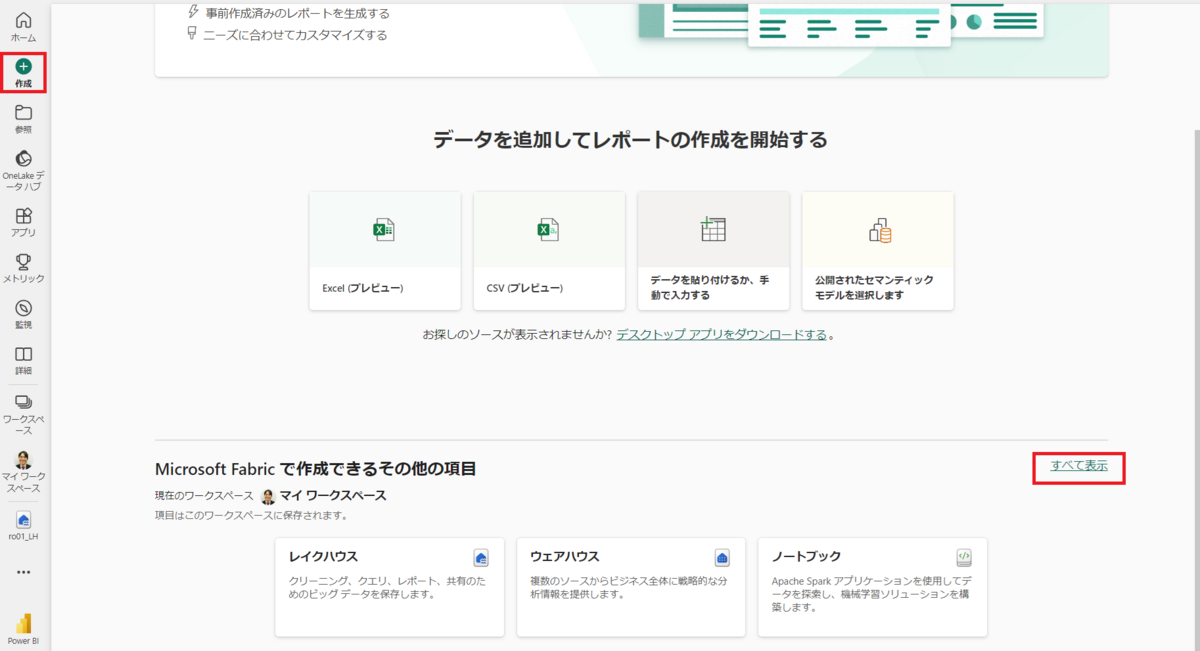Select published semantic model card
The width and height of the screenshot is (1200, 651).
(878, 251)
